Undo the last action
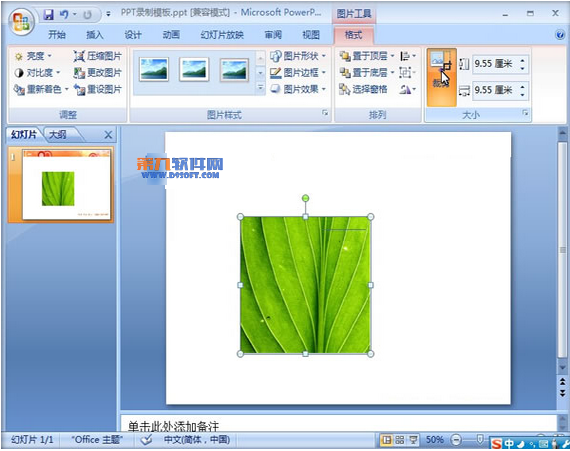The image size is (570, 451). tap(64, 15)
